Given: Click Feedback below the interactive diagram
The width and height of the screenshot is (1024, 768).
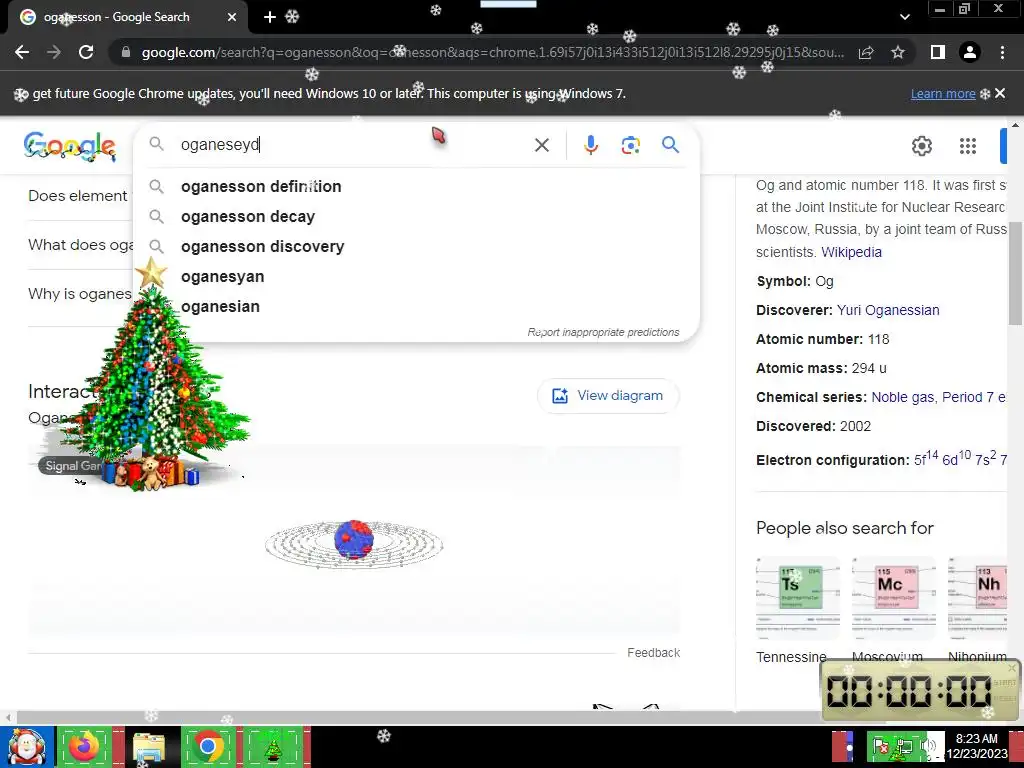Looking at the screenshot, I should point(654,653).
